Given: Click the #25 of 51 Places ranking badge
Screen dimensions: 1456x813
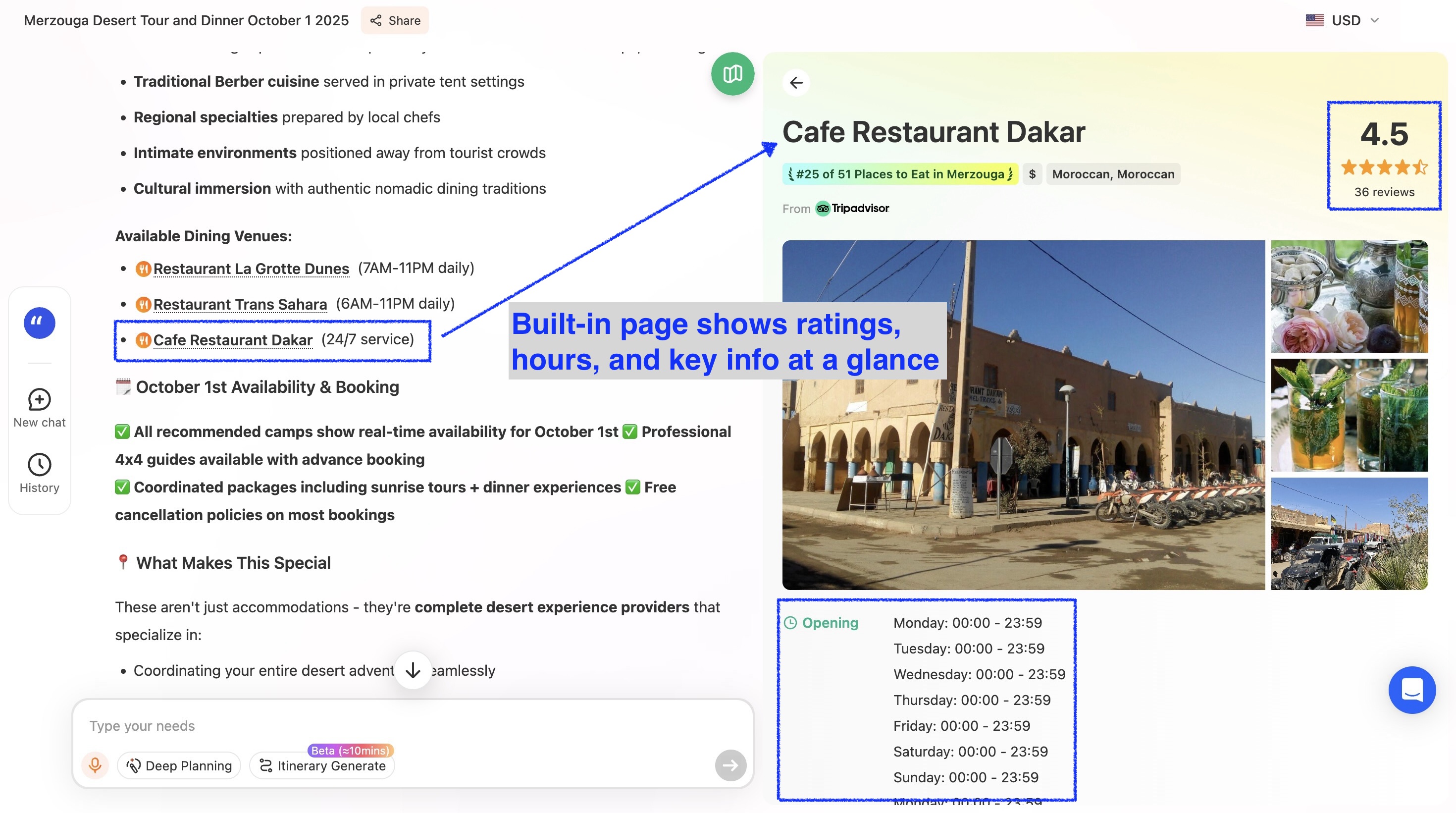Looking at the screenshot, I should tap(900, 174).
